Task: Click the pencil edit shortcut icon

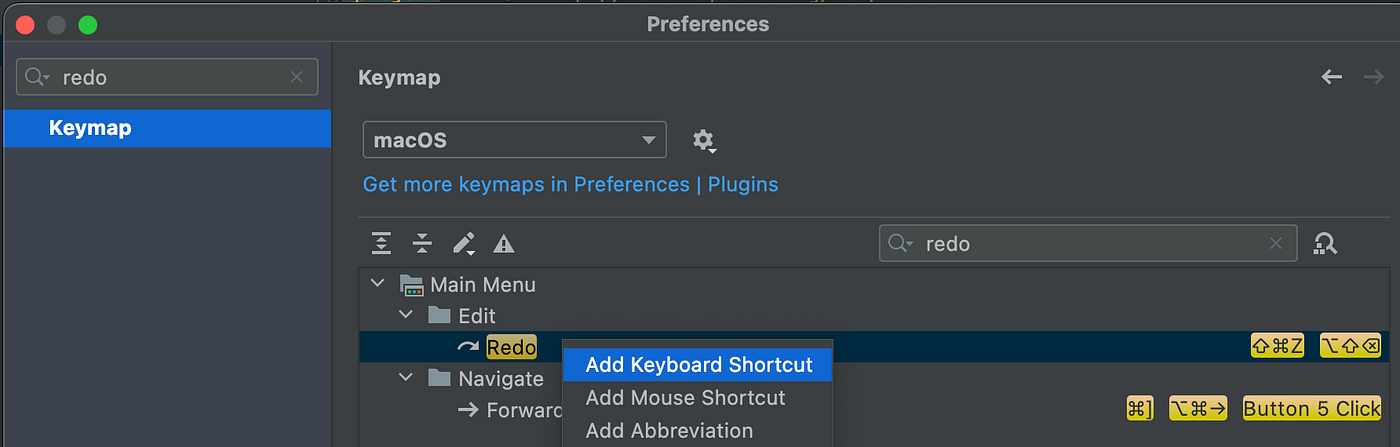Action: (464, 243)
